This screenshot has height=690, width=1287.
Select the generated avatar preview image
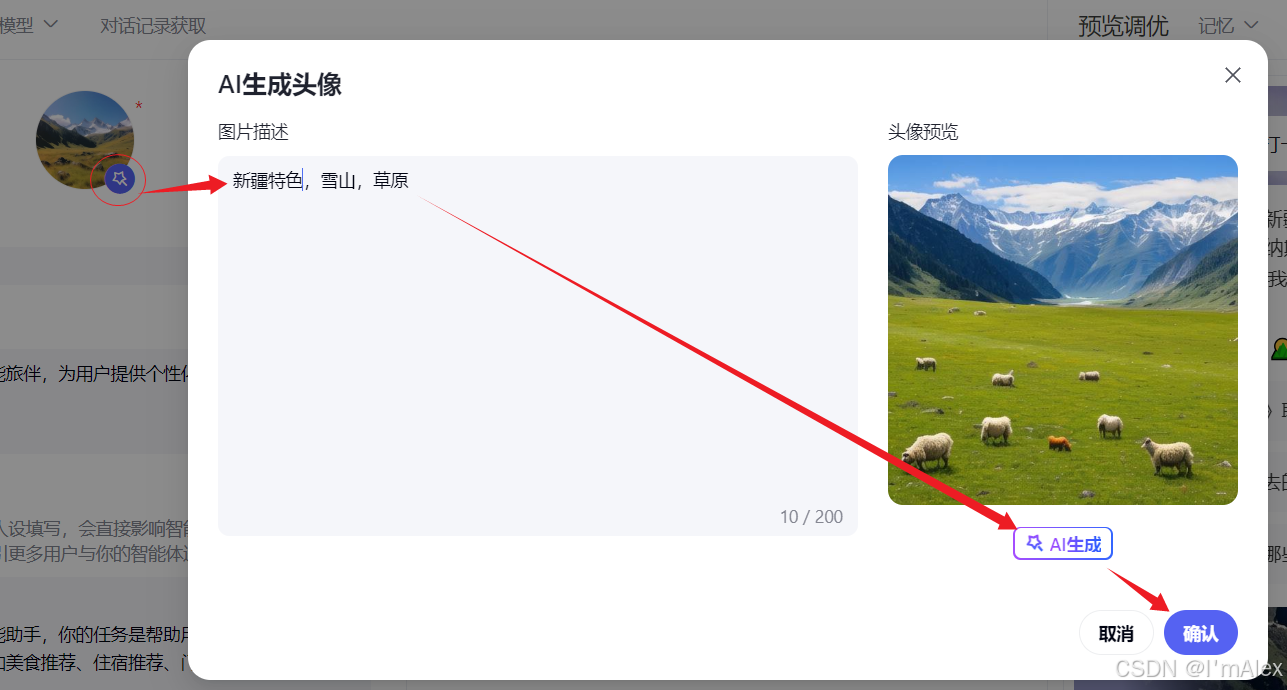(x=1063, y=330)
